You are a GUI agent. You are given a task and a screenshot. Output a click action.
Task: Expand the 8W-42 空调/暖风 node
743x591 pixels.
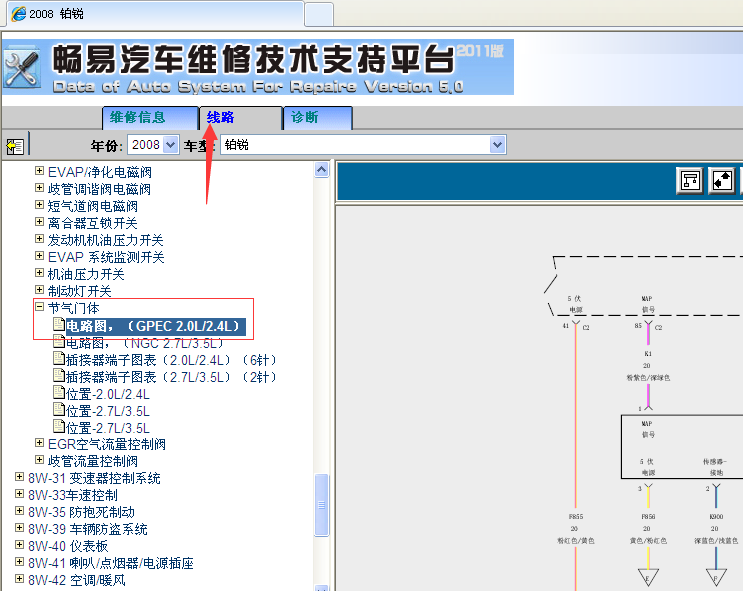point(19,579)
